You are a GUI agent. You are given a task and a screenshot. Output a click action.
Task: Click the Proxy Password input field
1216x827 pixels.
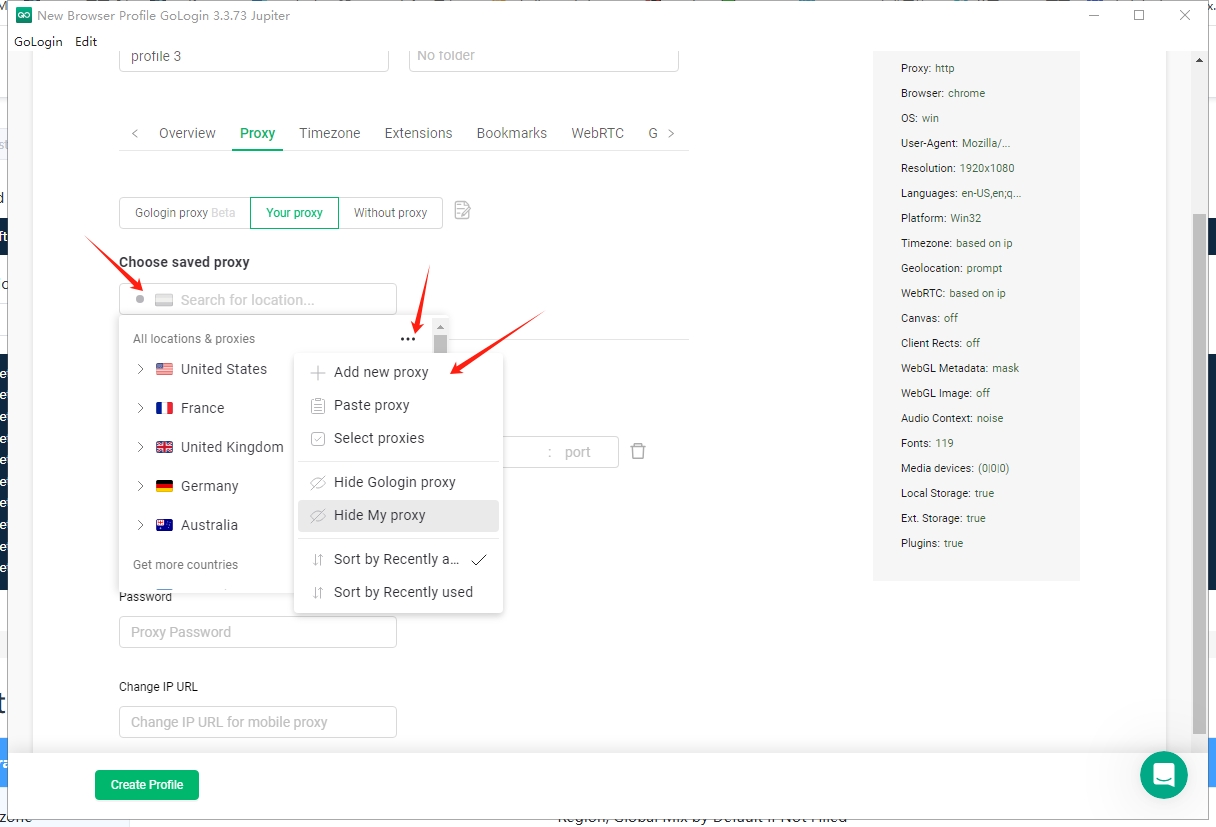258,632
